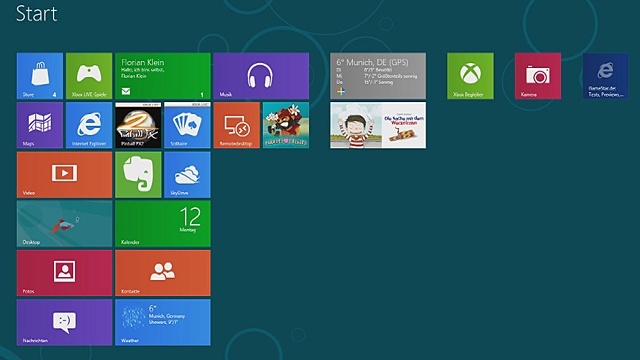Viewport: 640px width, 360px height.
Task: Open the Kontakte people tile
Action: click(163, 273)
